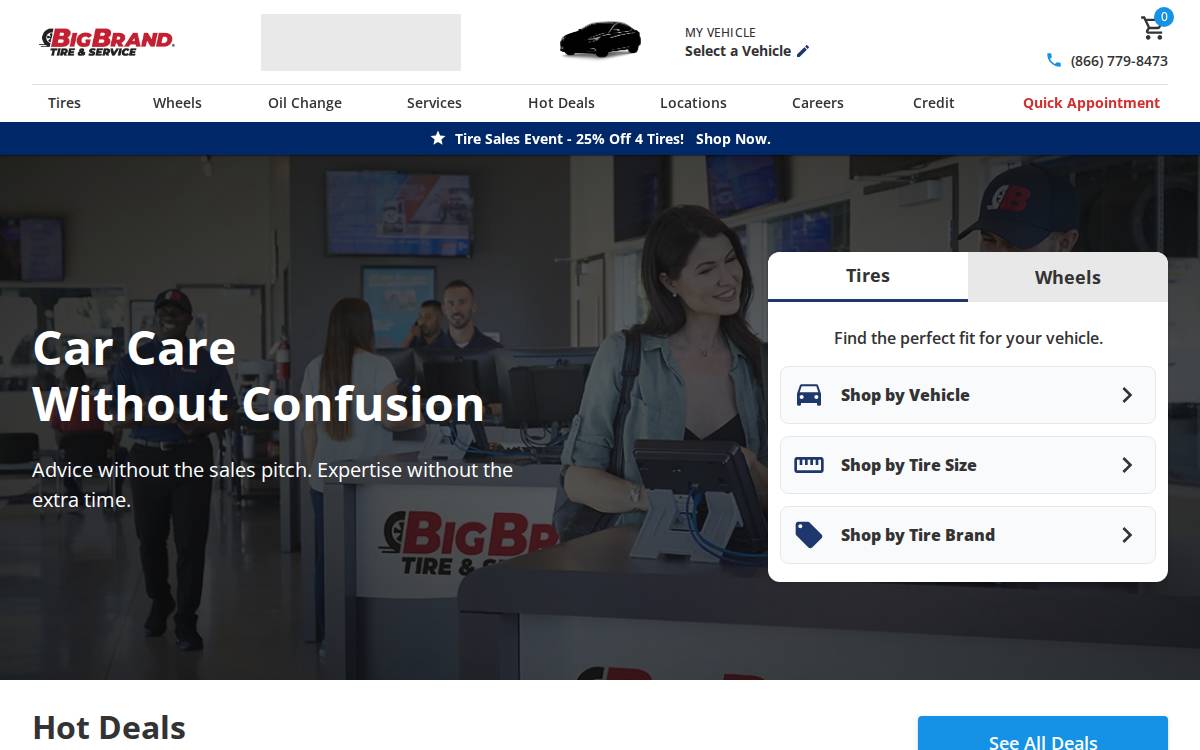Click the pencil edit icon beside Select a Vehicle
The image size is (1200, 750).
click(803, 51)
